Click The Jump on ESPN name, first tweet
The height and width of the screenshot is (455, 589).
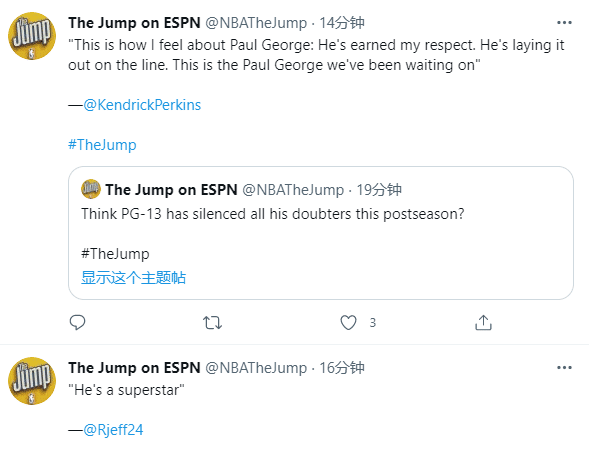(134, 23)
